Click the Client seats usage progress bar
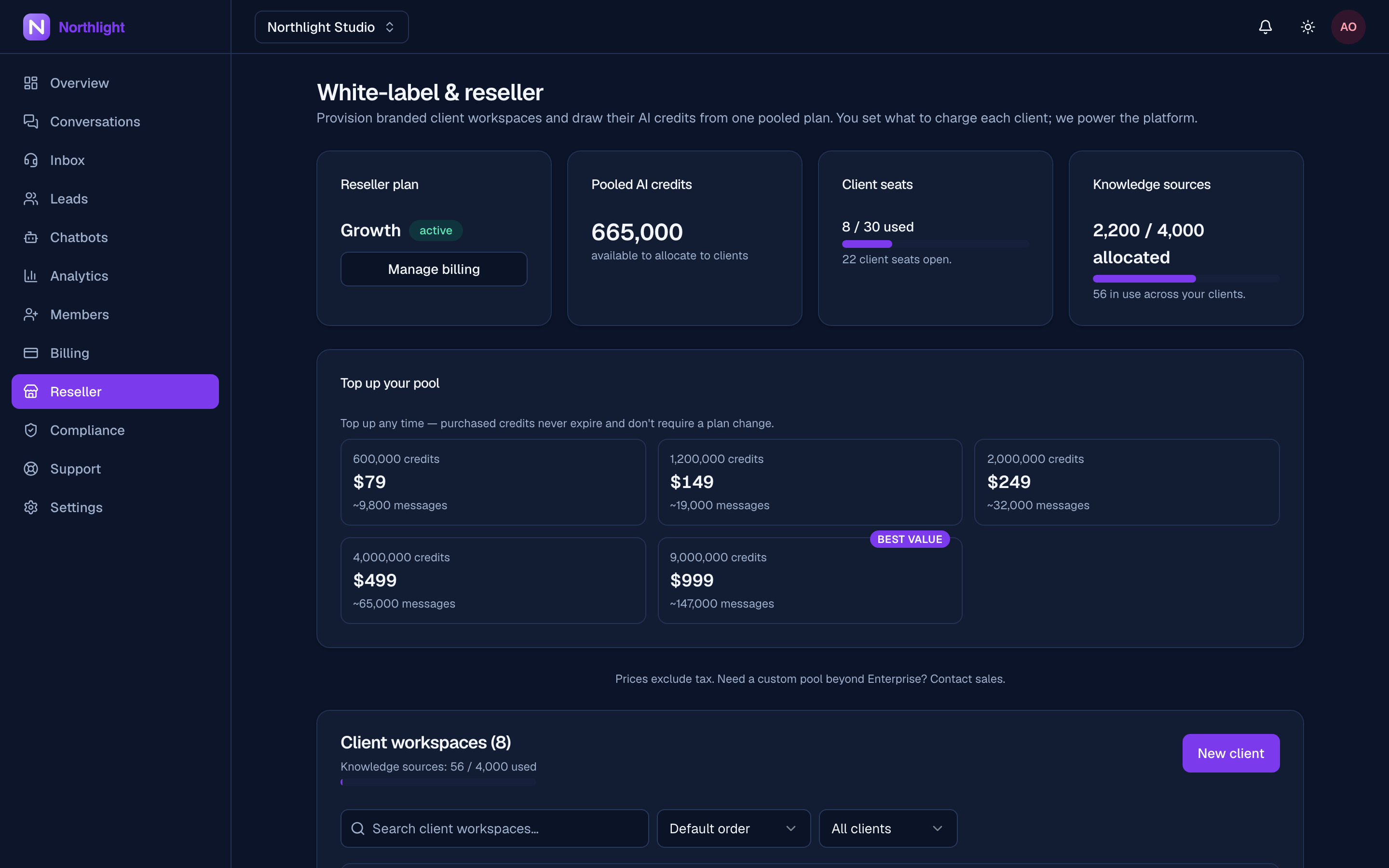The height and width of the screenshot is (868, 1389). point(935,244)
